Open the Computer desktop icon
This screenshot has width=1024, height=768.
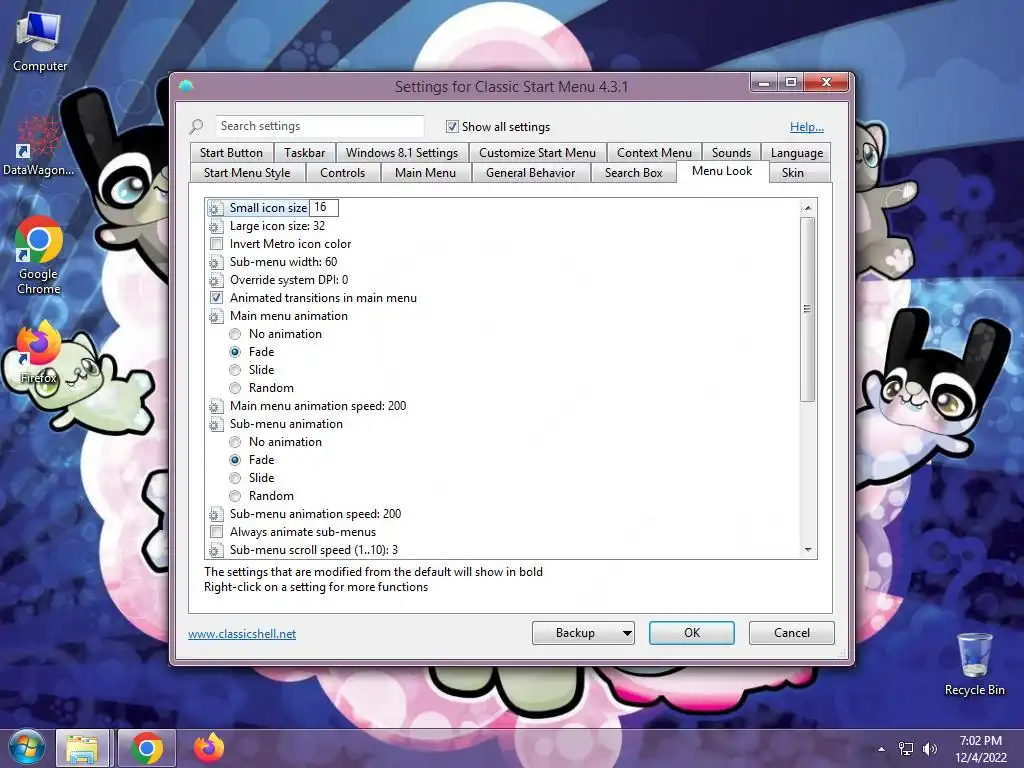click(39, 43)
